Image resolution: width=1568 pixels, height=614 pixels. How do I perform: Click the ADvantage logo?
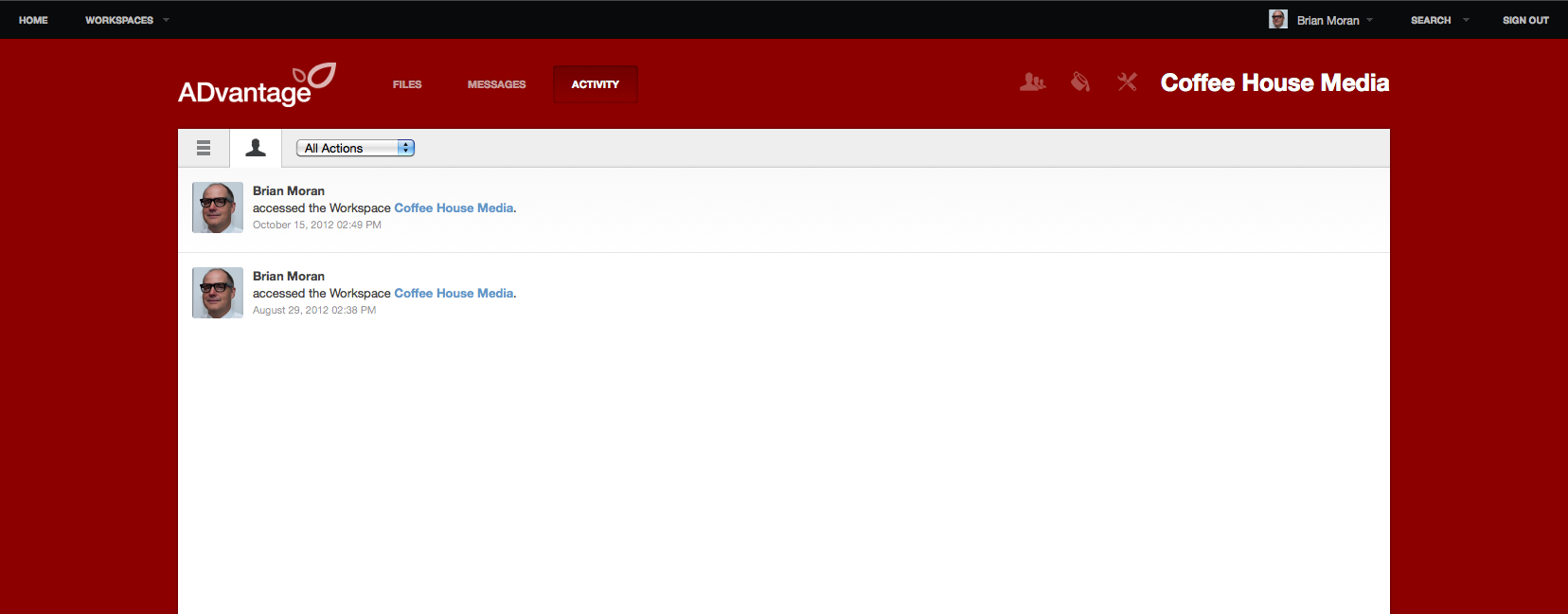pos(258,84)
